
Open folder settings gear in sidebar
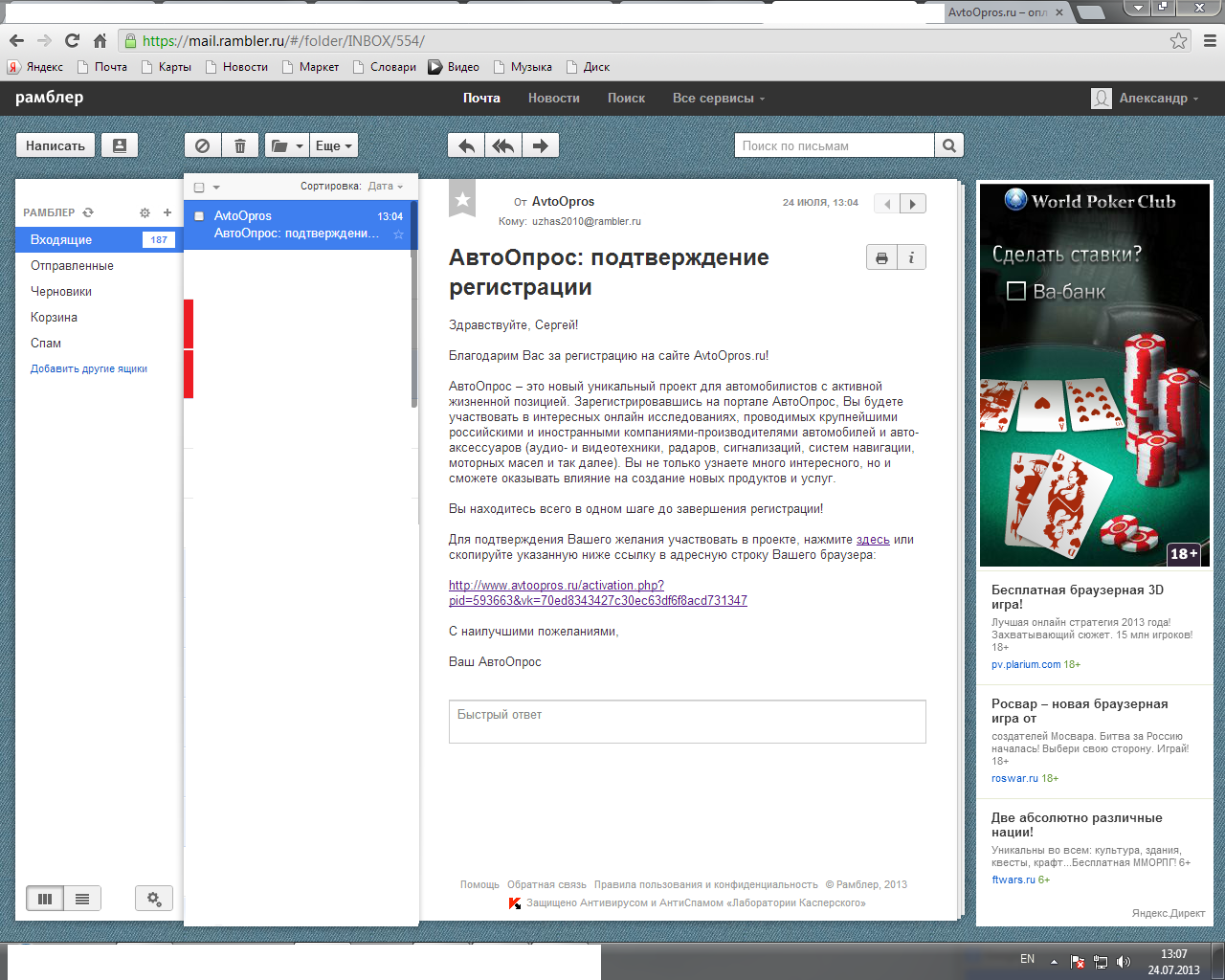point(145,212)
